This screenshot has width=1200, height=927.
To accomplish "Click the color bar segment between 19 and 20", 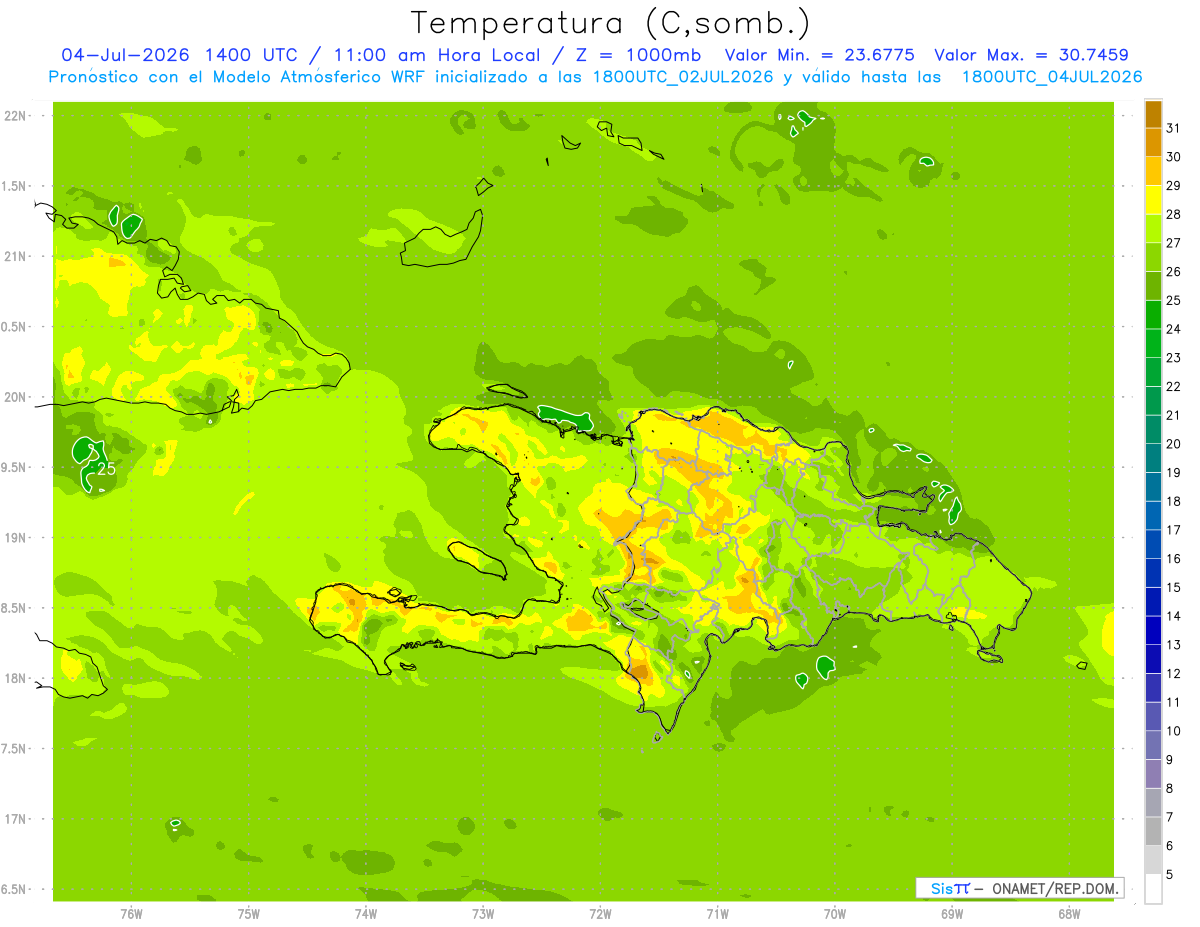I will 1153,458.
